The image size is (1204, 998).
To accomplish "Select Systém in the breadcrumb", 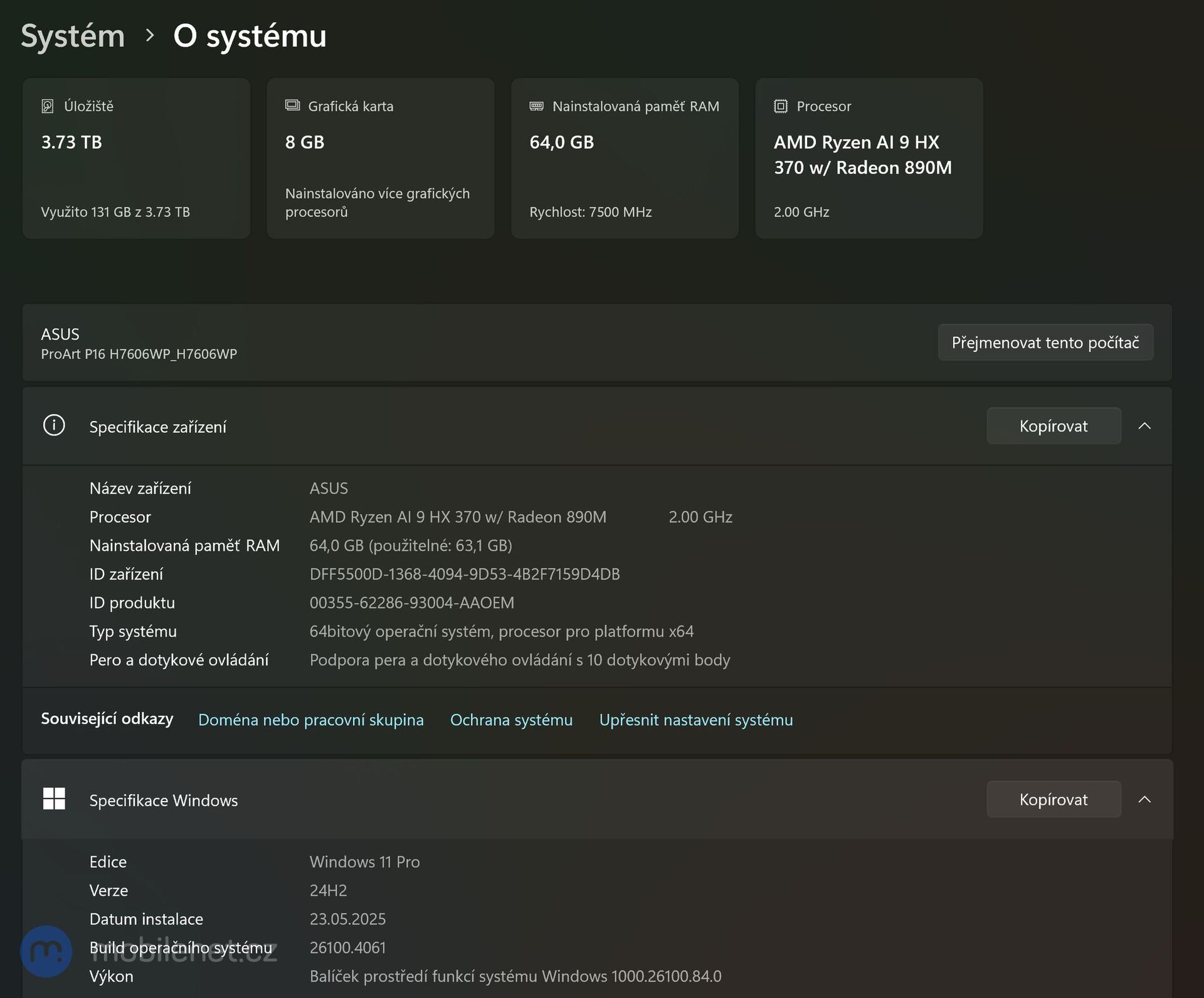I will [x=72, y=36].
